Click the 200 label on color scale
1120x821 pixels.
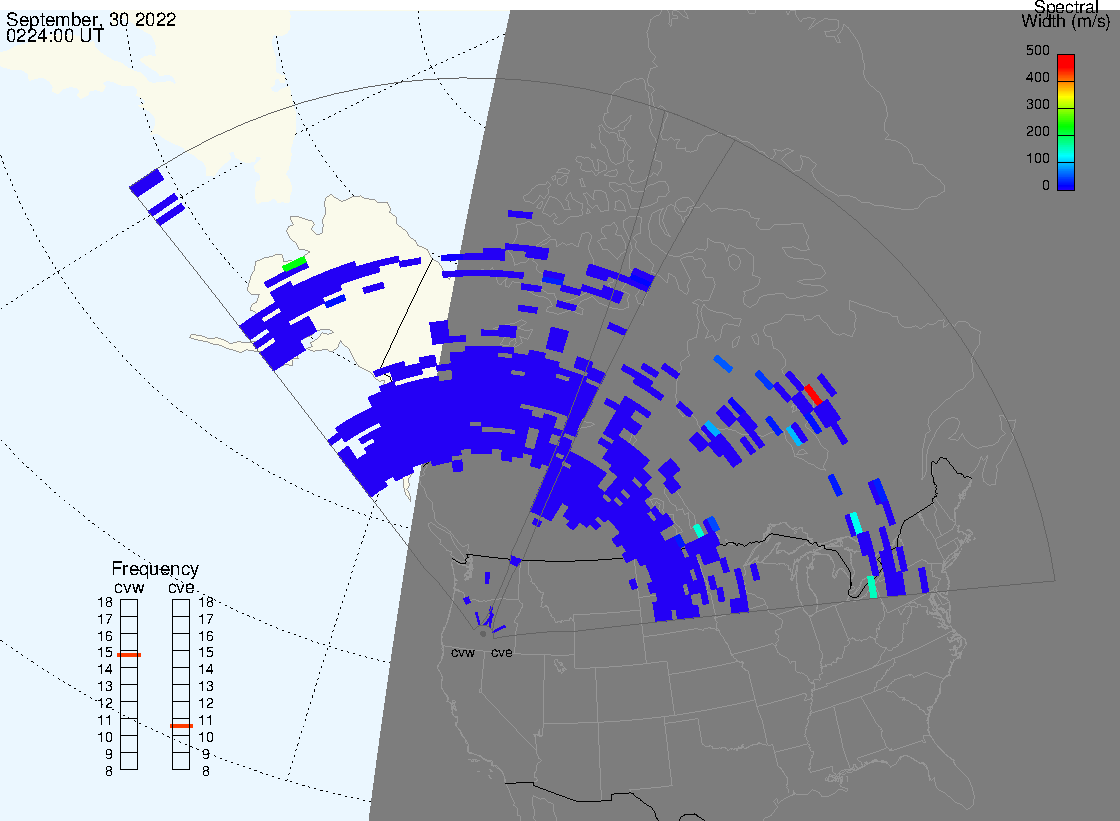click(1037, 131)
